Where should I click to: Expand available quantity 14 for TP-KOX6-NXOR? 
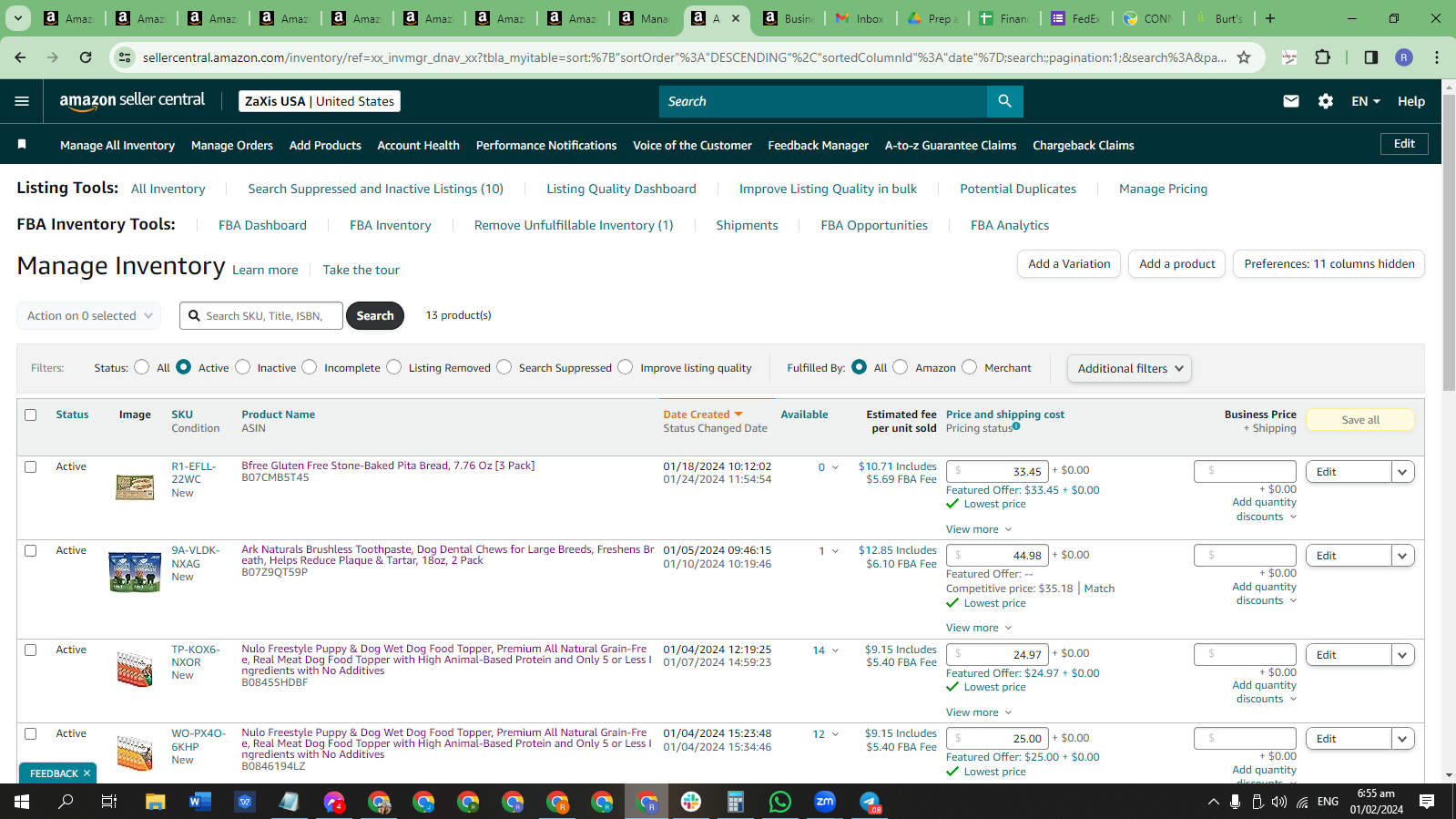pos(835,650)
